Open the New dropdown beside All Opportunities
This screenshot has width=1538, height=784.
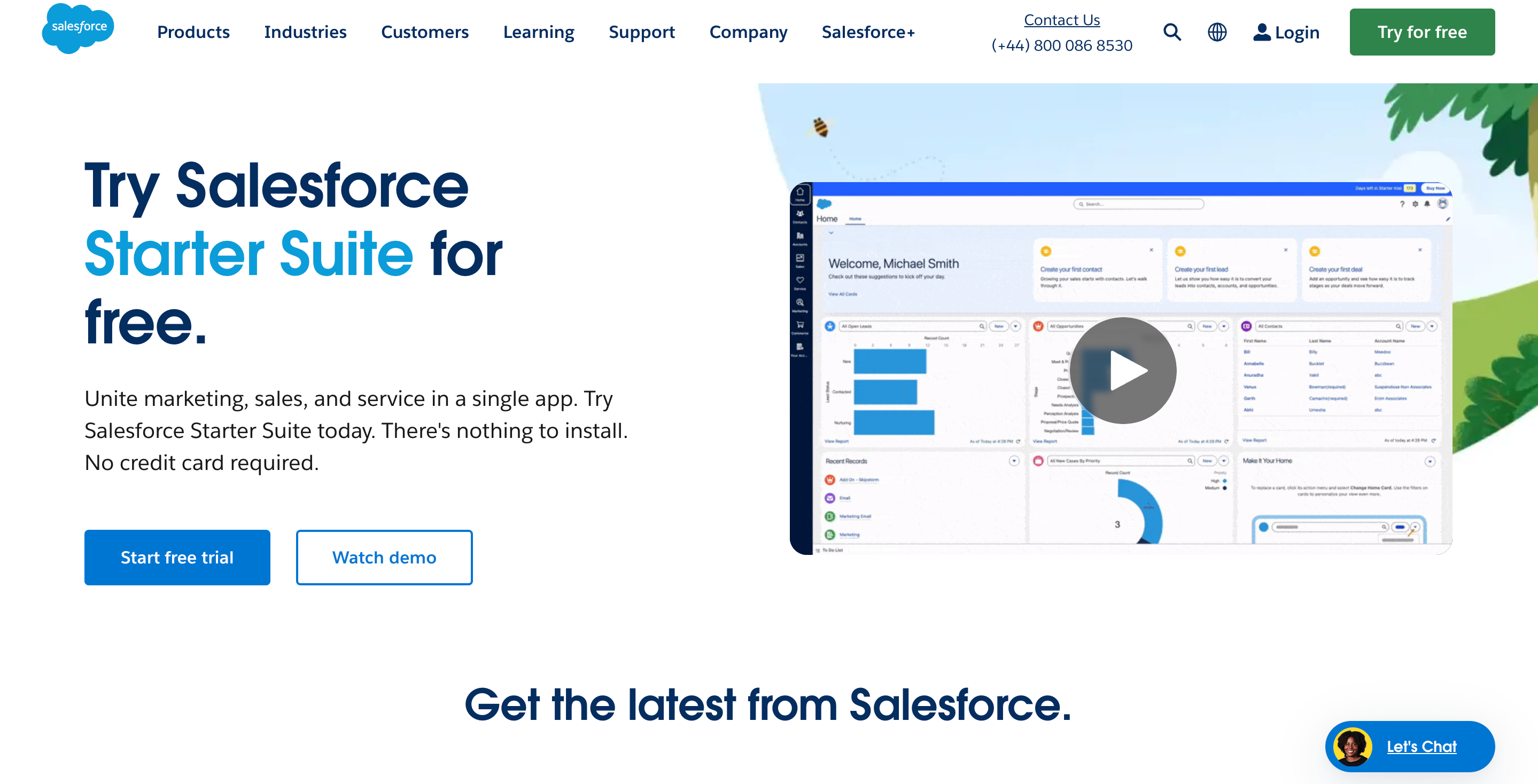coord(1225,327)
